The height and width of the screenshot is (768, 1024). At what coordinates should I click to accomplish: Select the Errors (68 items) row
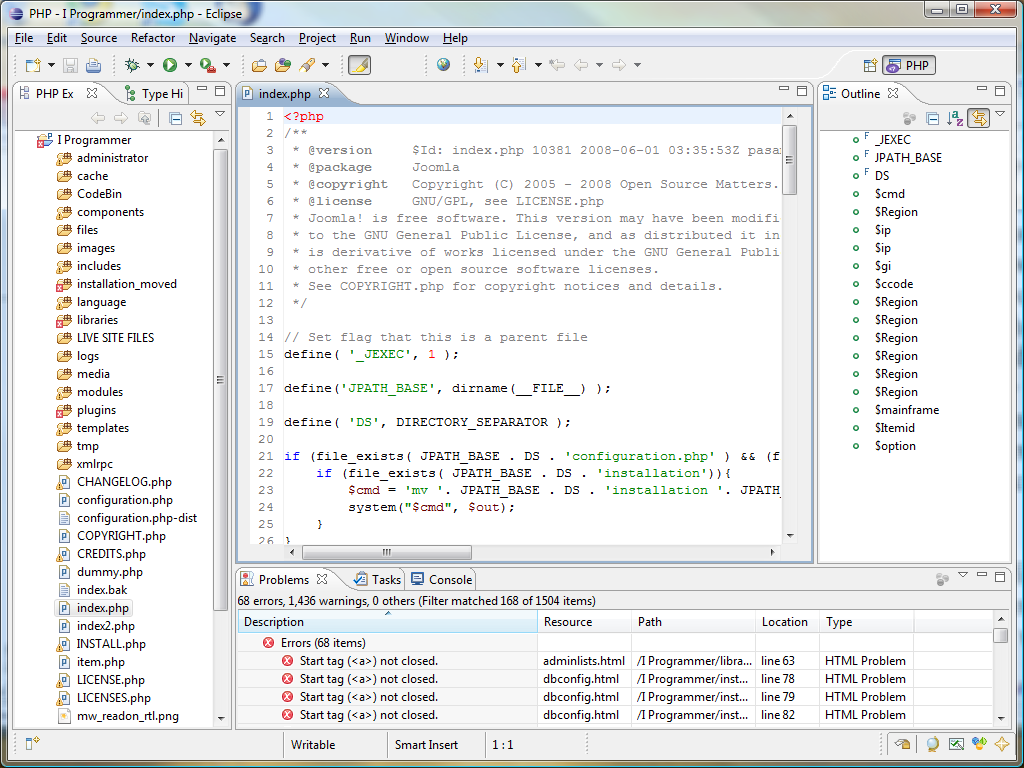pos(388,643)
